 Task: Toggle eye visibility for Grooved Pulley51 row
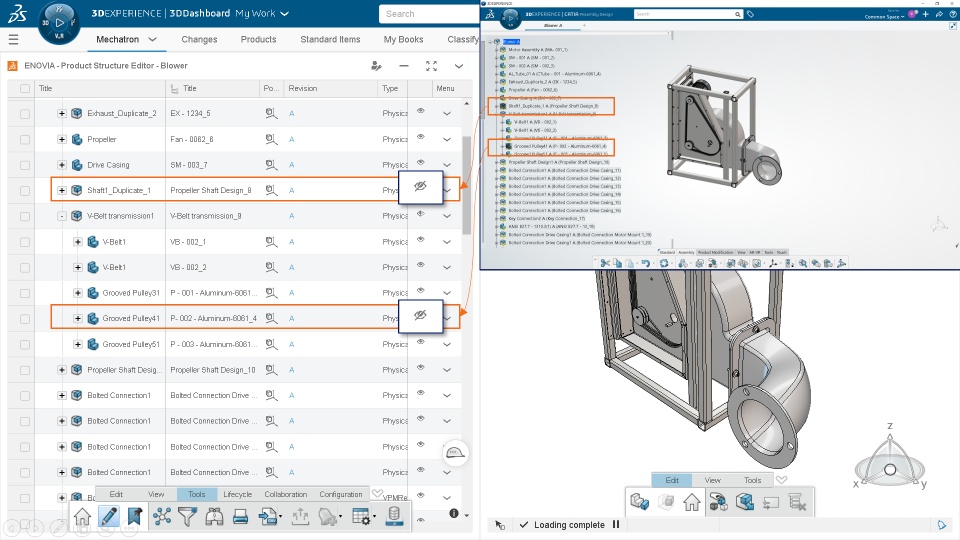click(421, 342)
